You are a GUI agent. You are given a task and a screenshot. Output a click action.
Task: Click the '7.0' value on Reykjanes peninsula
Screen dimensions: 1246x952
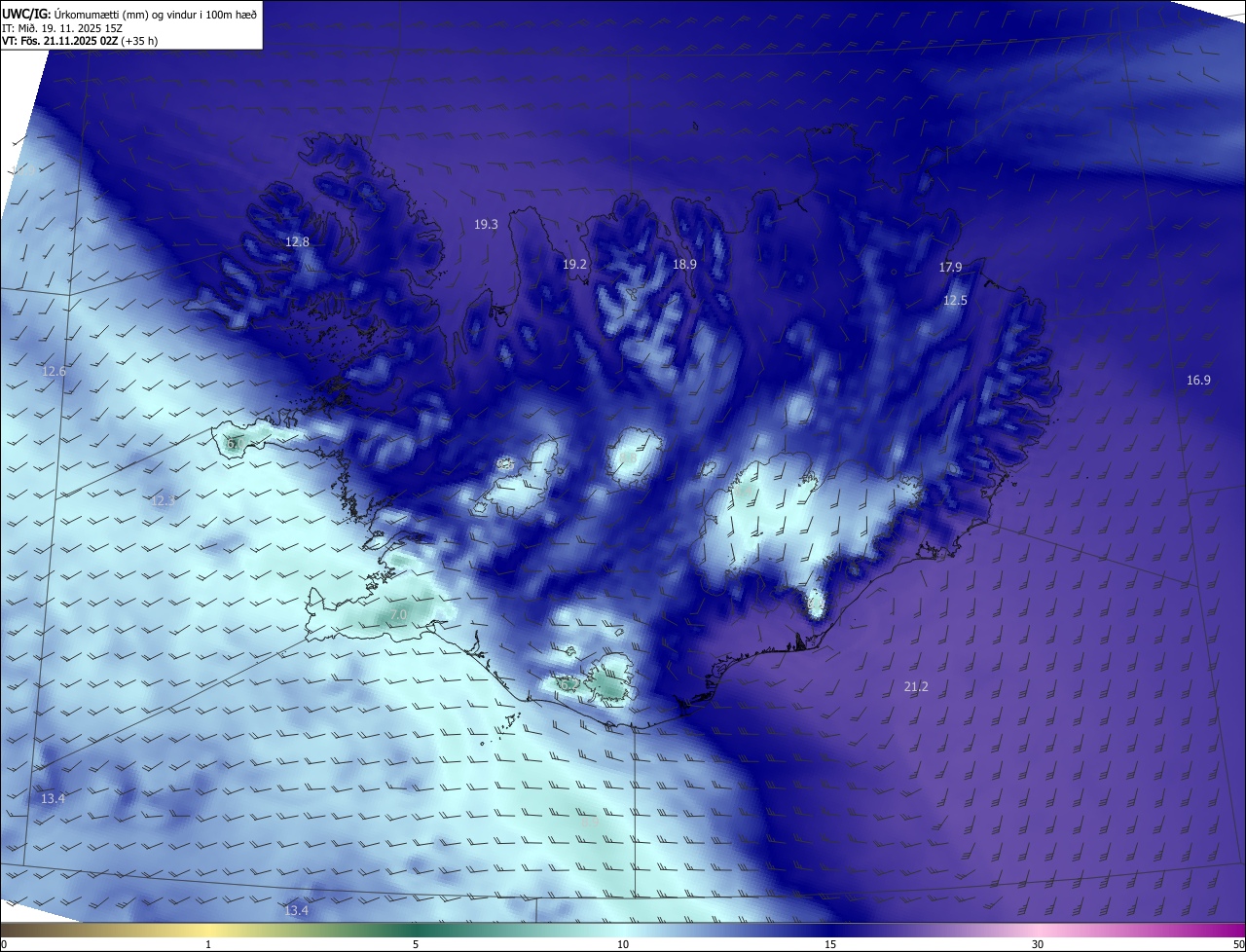(x=399, y=615)
